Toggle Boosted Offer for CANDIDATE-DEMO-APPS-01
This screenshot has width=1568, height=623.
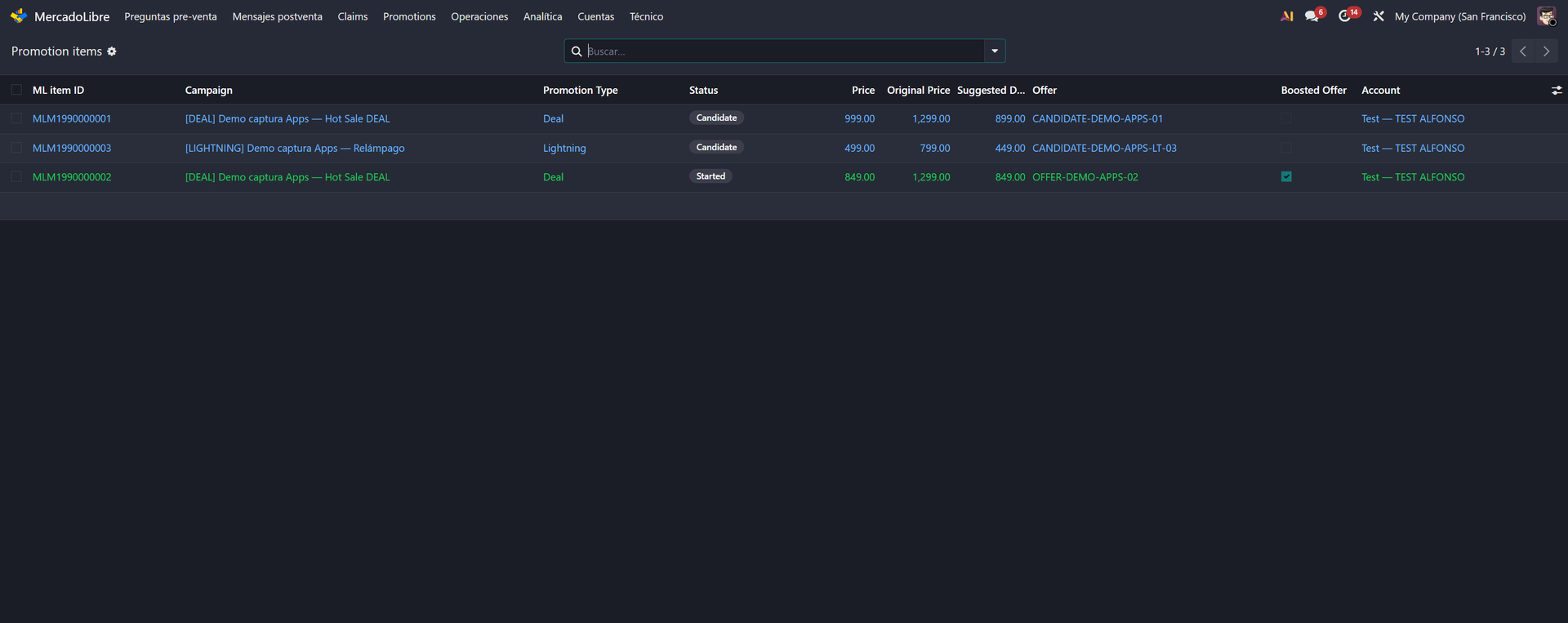click(x=1286, y=118)
